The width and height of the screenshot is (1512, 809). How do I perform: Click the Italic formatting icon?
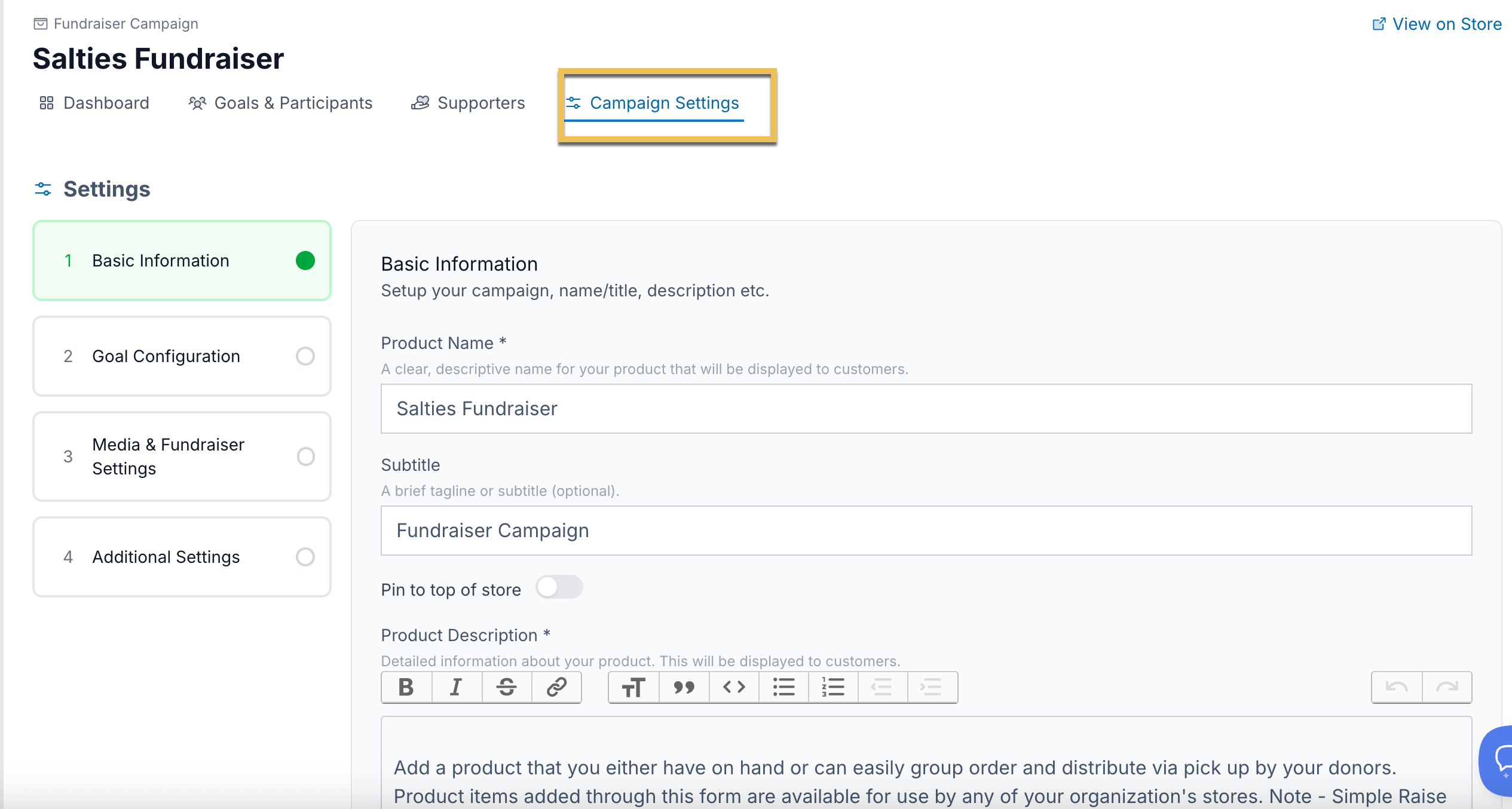click(x=456, y=687)
